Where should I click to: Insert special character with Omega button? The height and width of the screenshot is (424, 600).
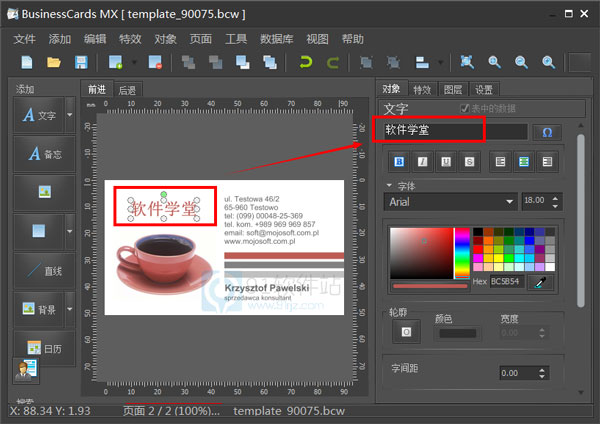tap(546, 132)
